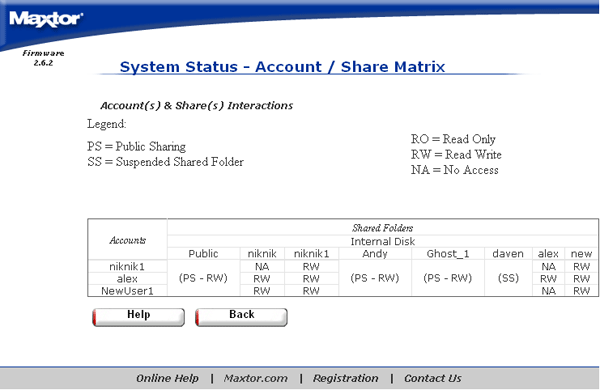Screen dimensions: 600x390
Task: Click the Shared Folders table header
Action: (x=382, y=228)
